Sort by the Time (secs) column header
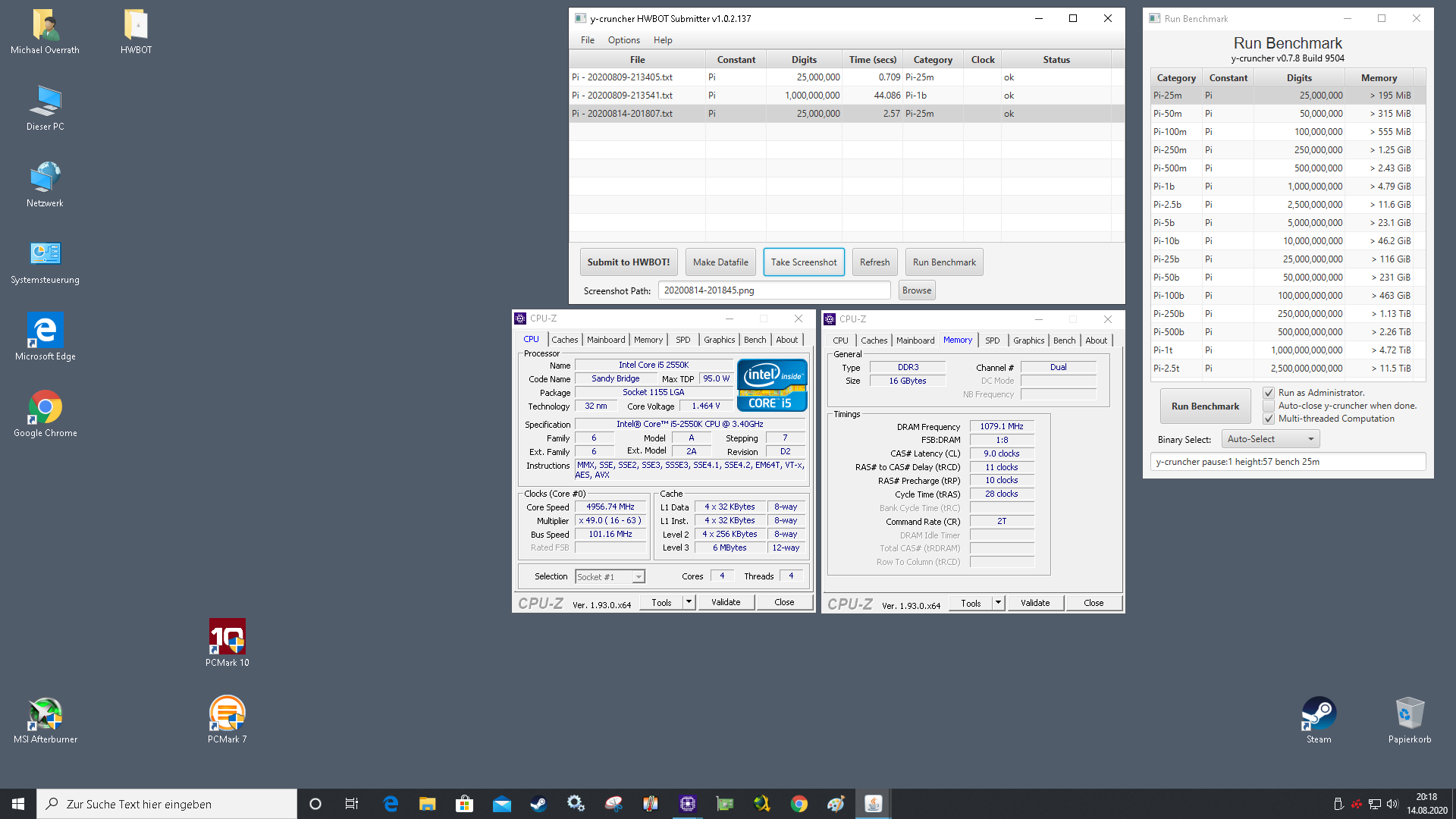 872,60
